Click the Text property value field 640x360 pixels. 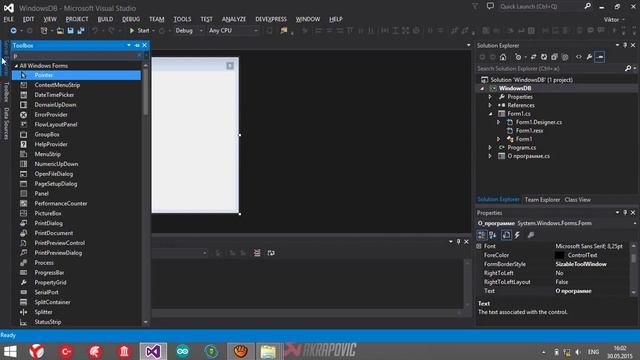(592, 291)
